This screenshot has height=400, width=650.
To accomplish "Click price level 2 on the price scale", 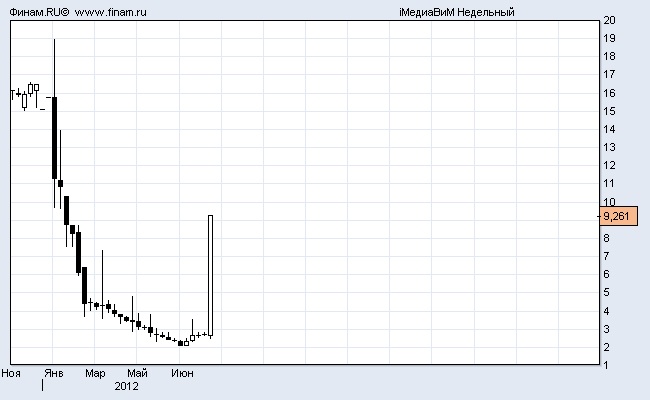I will pos(606,347).
